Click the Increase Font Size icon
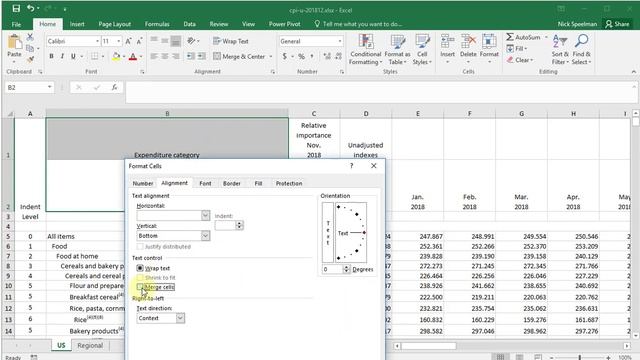640x360 pixels. (128, 41)
